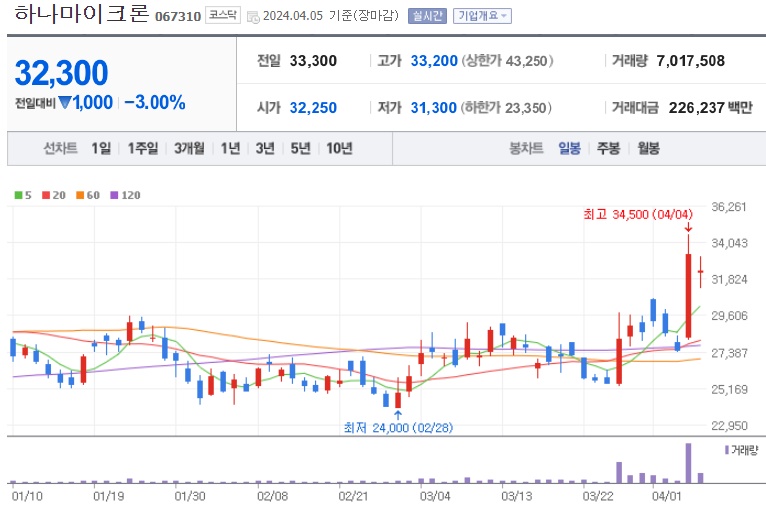
Task: Select the 1일 line chart period
Action: coord(101,148)
